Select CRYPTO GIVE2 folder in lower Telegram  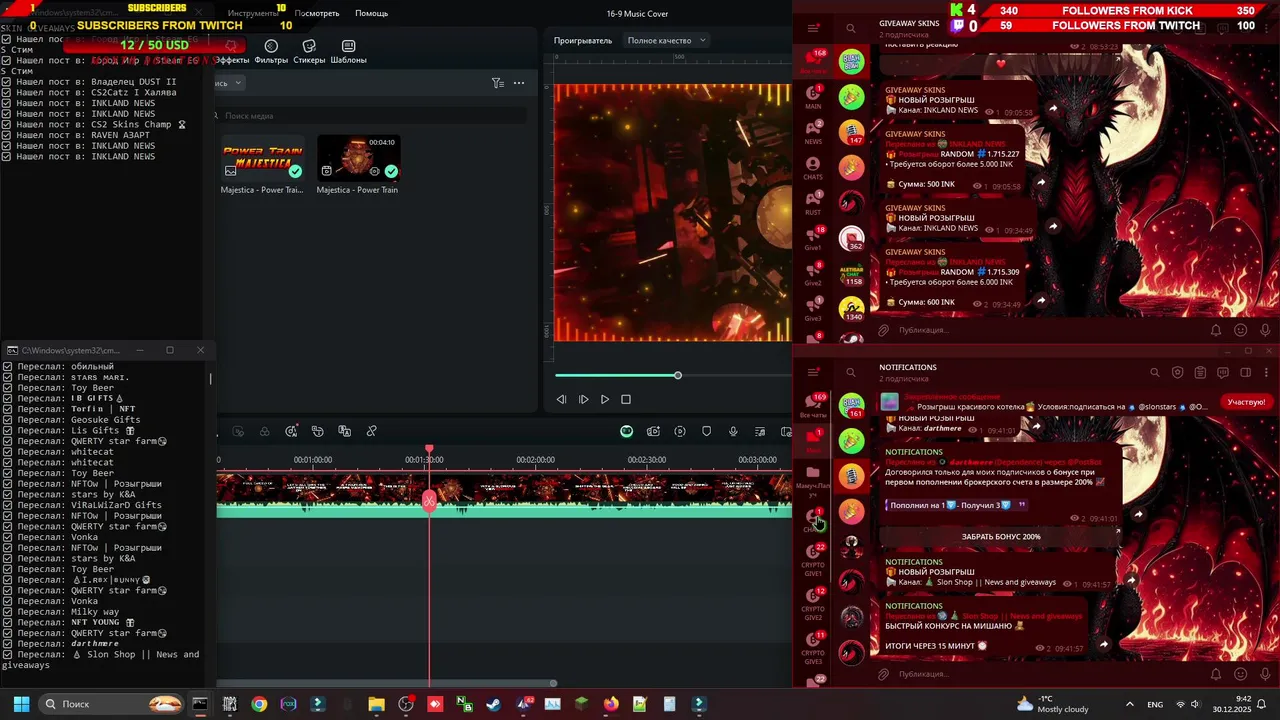[x=813, y=604]
